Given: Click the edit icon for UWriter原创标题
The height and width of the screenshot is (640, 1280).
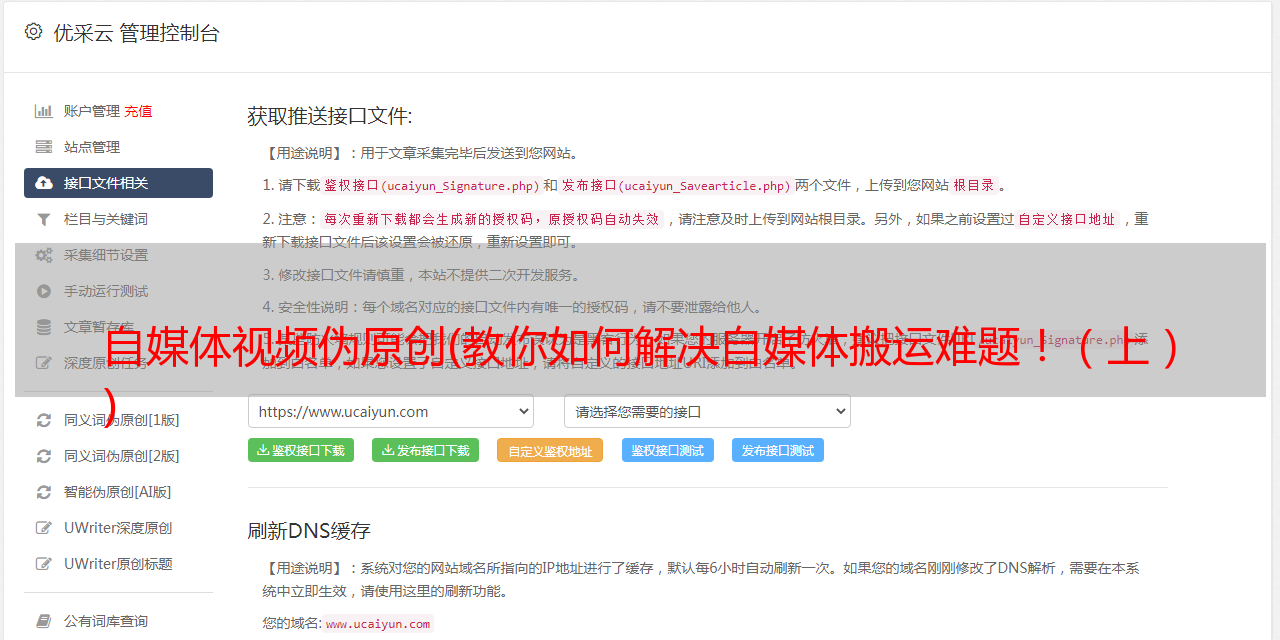Looking at the screenshot, I should [44, 564].
